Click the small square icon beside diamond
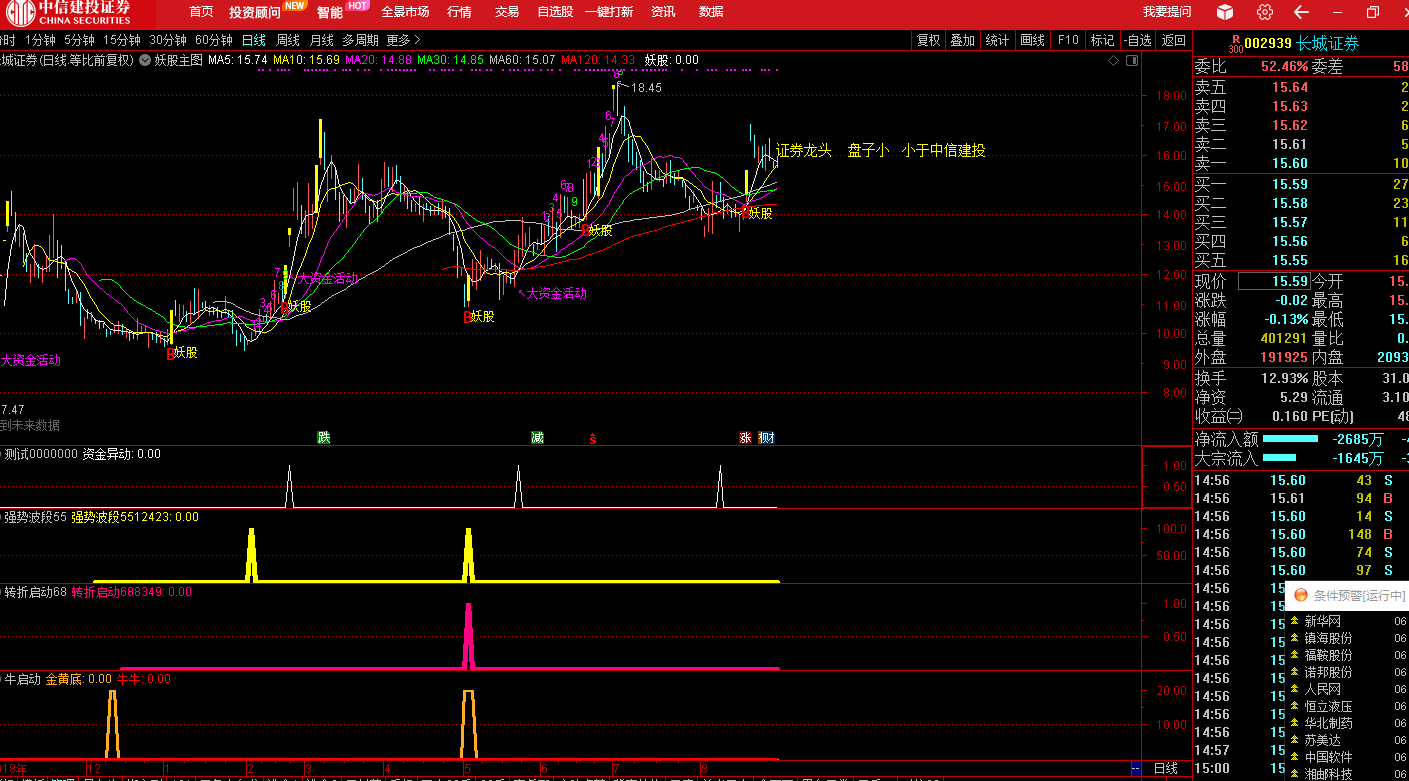This screenshot has height=781, width=1409. 1133,61
